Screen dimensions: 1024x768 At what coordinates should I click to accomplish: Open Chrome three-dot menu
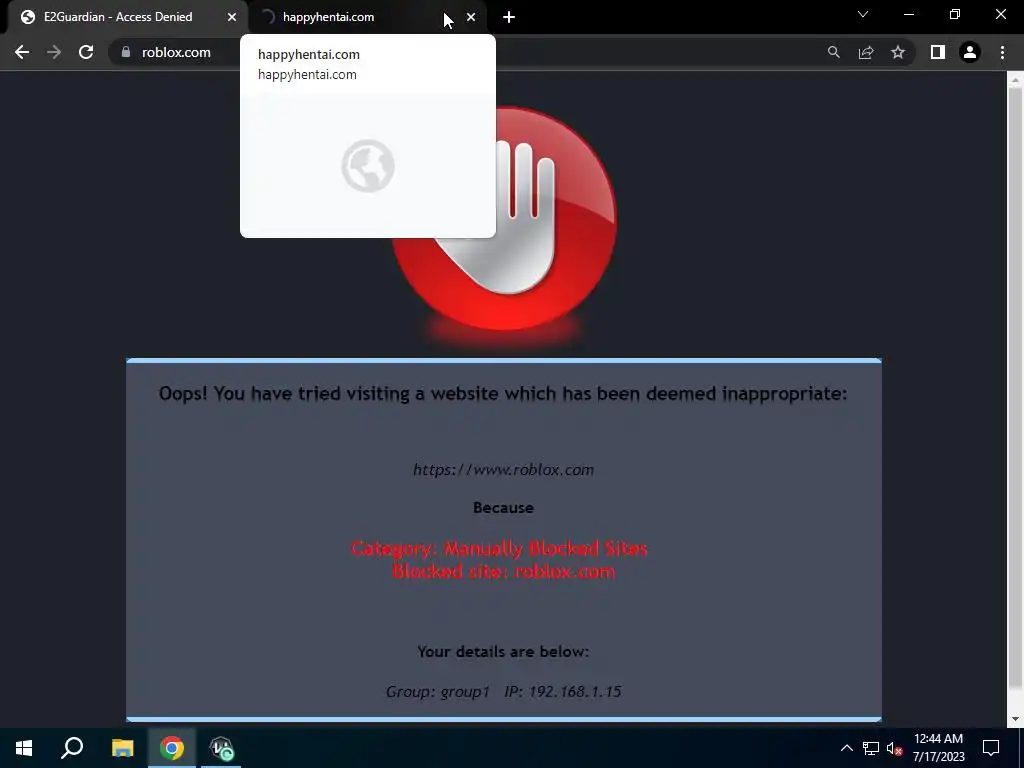tap(1002, 52)
